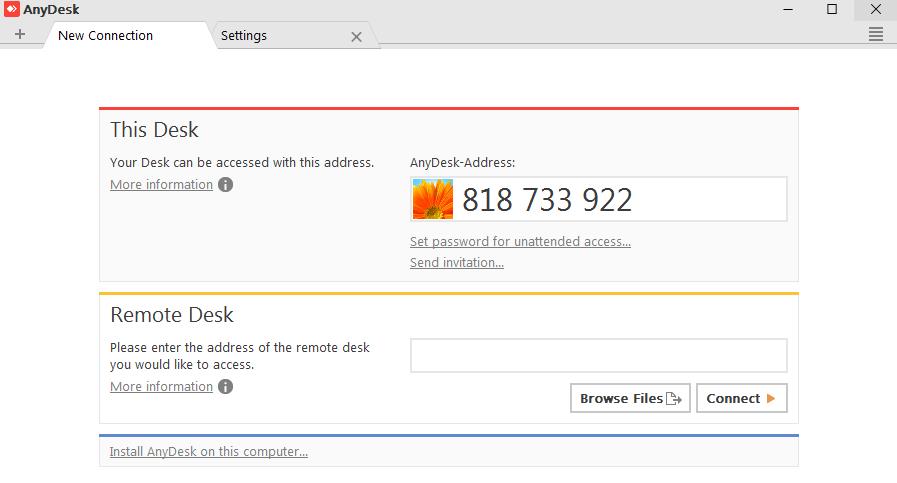This screenshot has height=483, width=897.
Task: Click Install AnyDesk on this computer link
Action: click(x=209, y=452)
